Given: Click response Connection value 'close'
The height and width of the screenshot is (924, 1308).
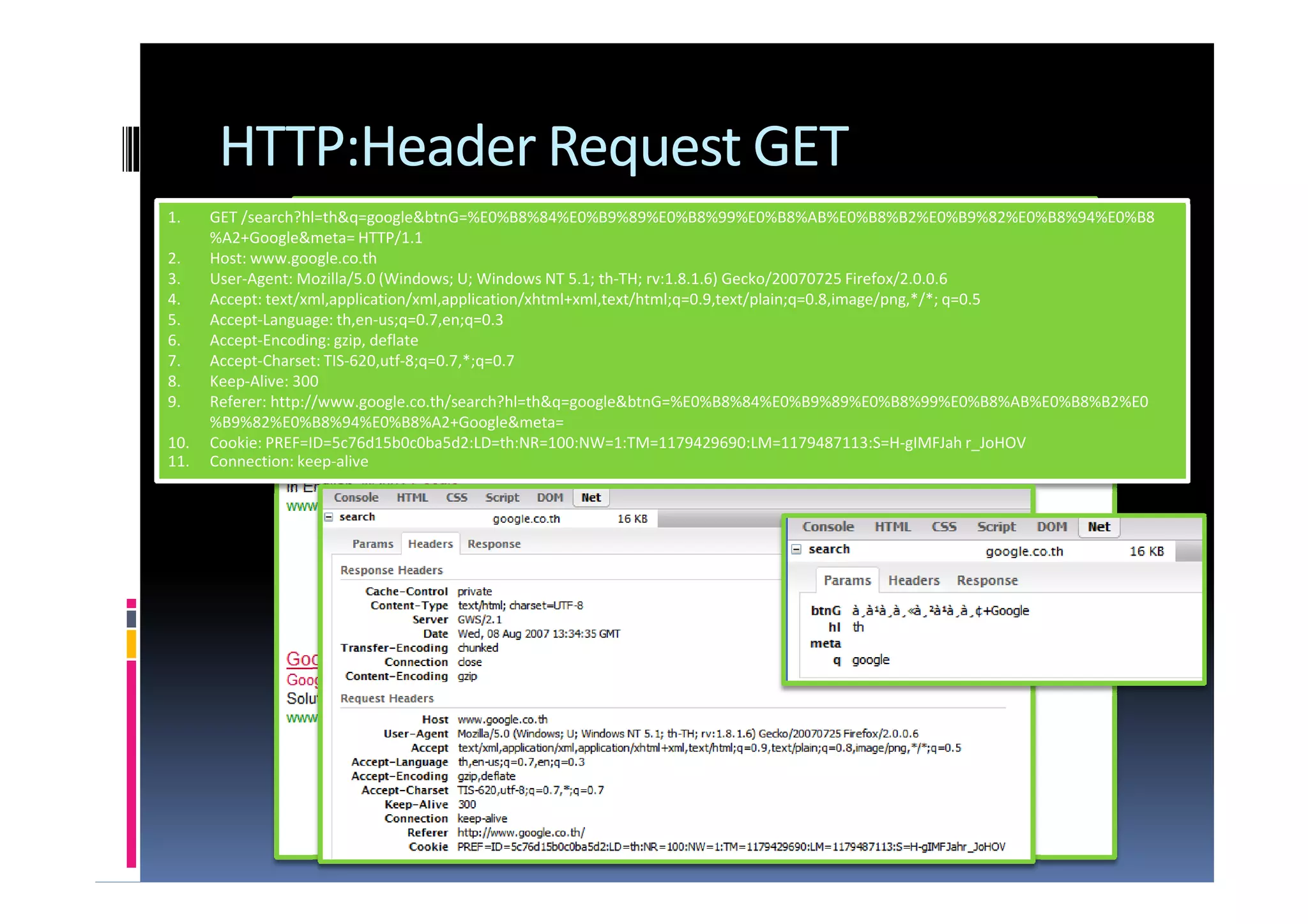Looking at the screenshot, I should [x=469, y=662].
